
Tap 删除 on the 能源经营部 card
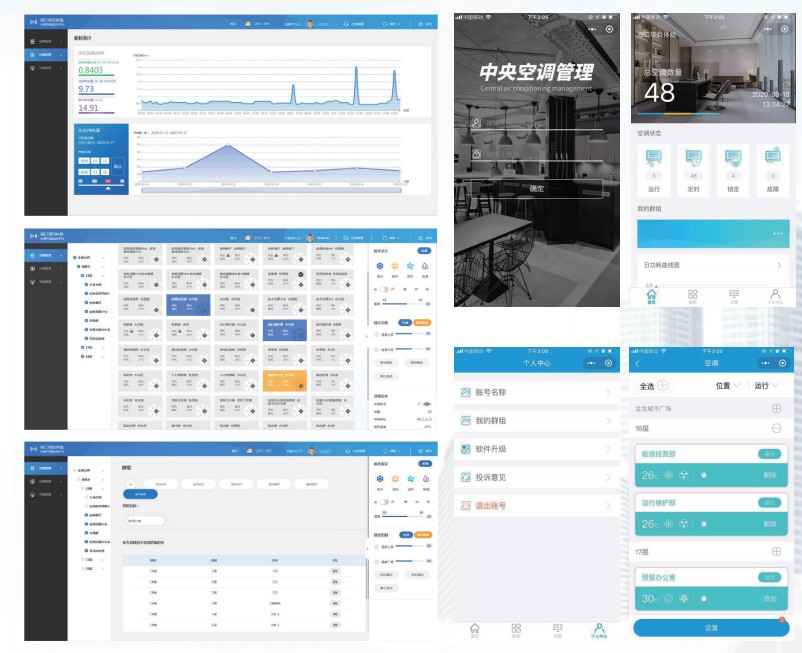(x=770, y=475)
